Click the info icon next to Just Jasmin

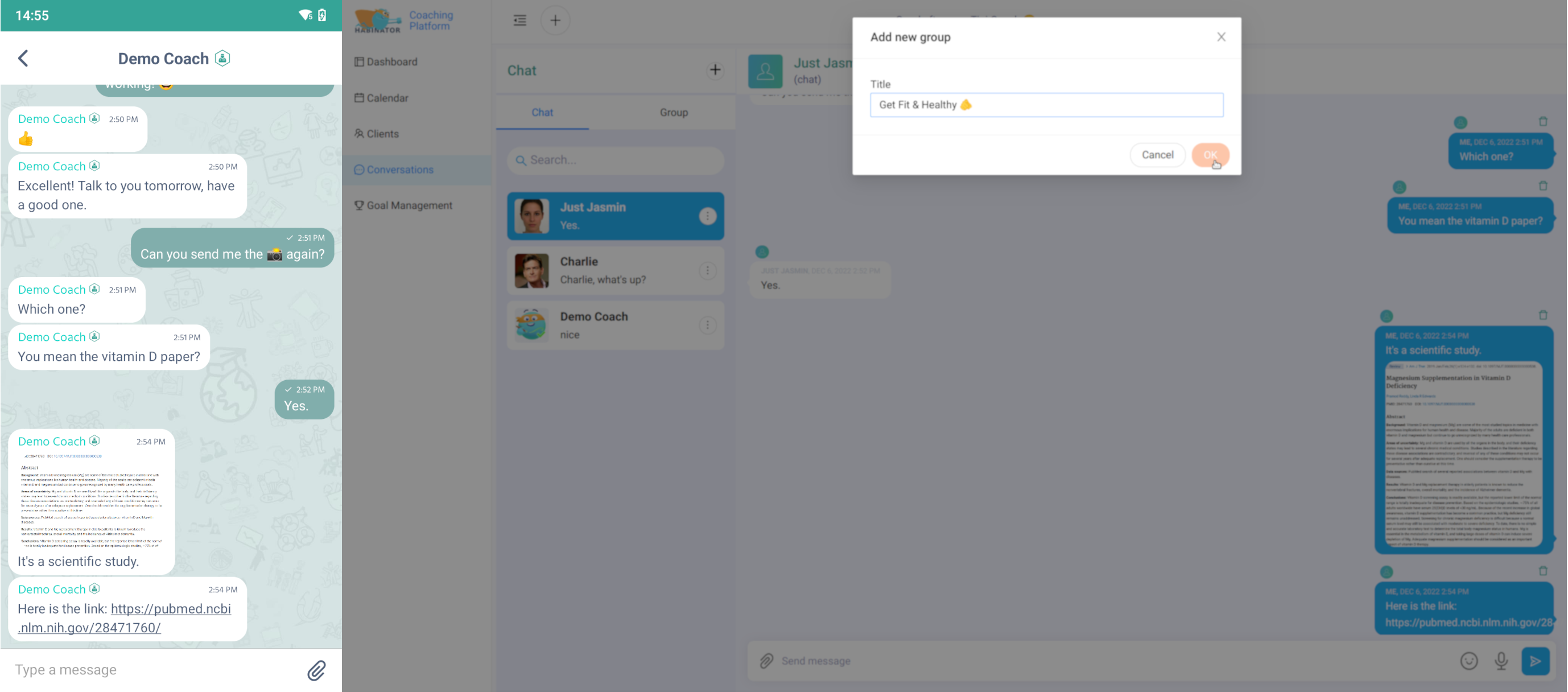coord(707,216)
